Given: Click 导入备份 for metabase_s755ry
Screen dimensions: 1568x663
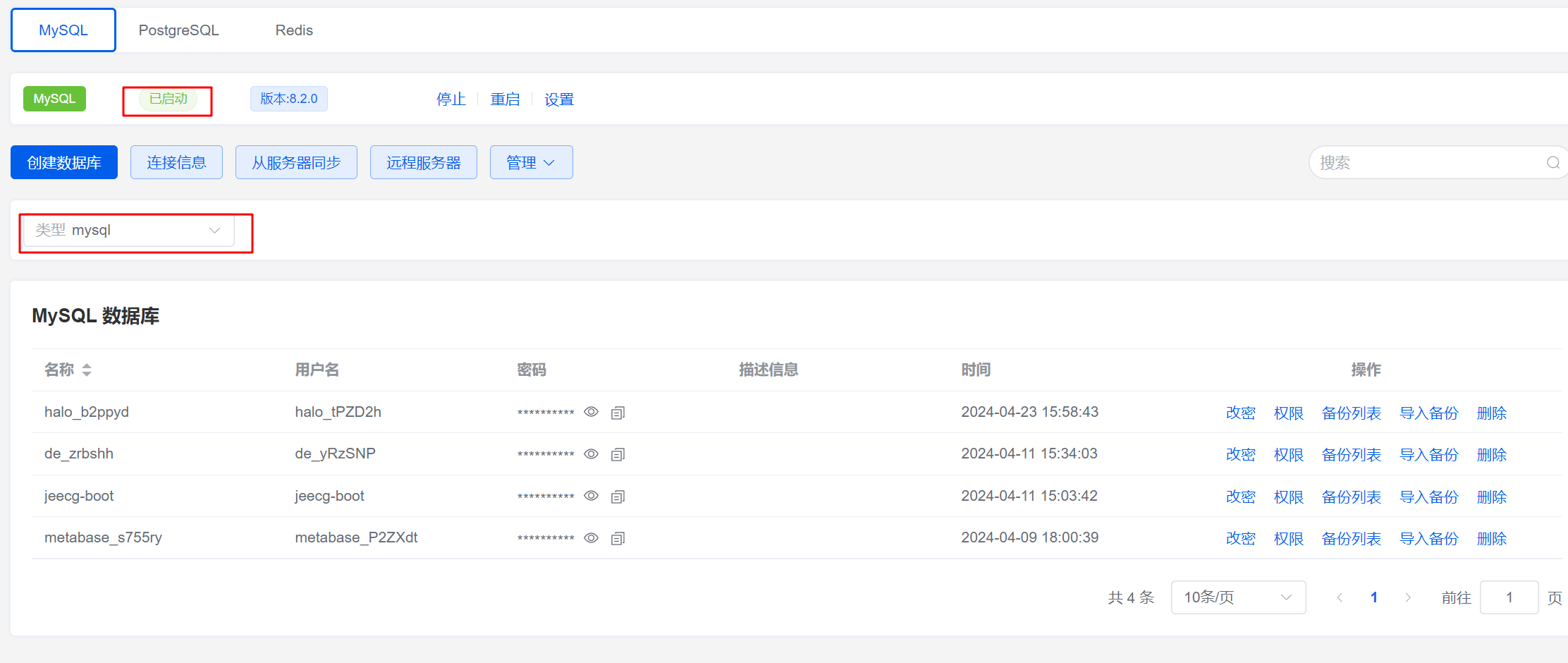Looking at the screenshot, I should pyautogui.click(x=1429, y=539).
